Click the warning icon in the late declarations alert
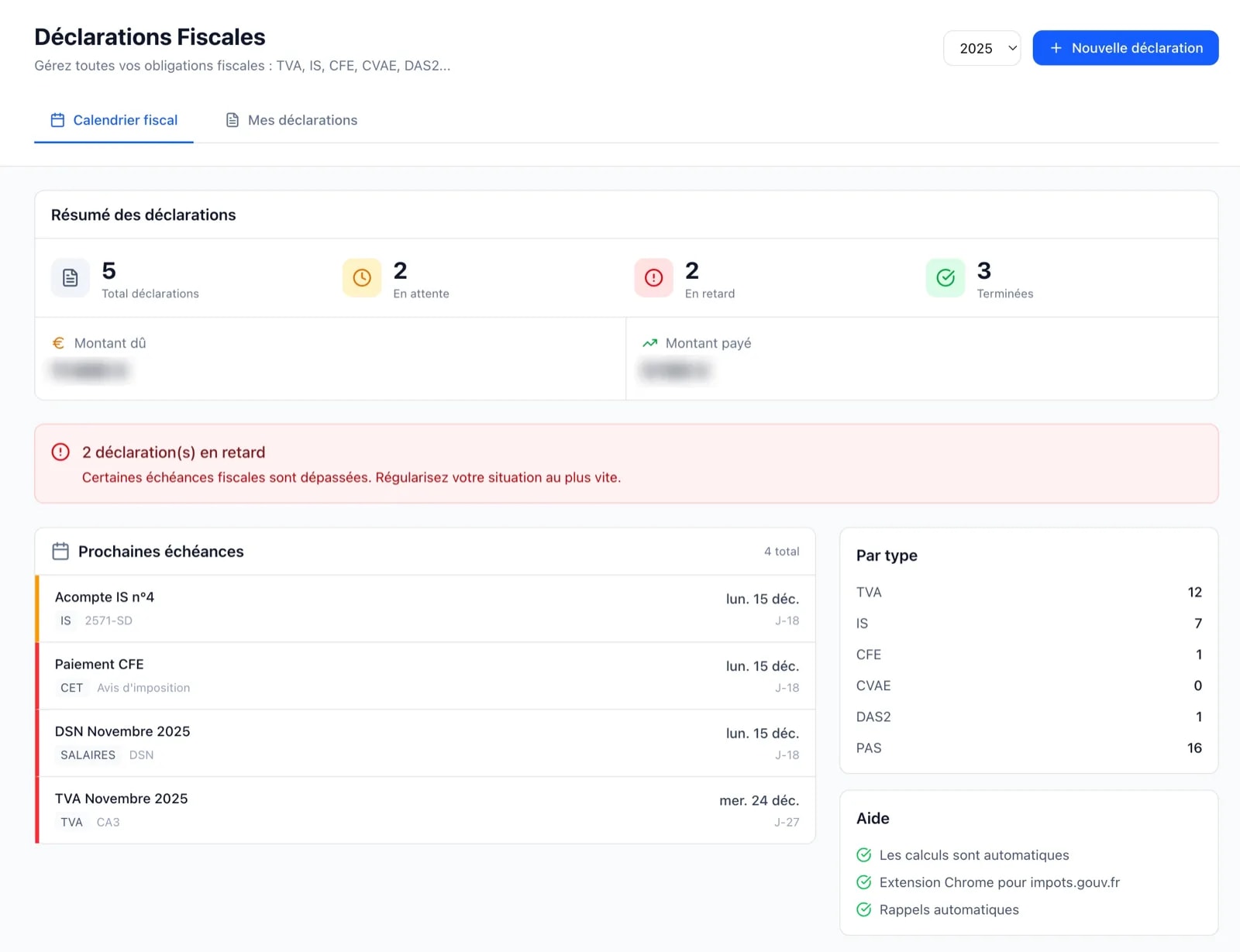The image size is (1240, 952). click(x=60, y=452)
